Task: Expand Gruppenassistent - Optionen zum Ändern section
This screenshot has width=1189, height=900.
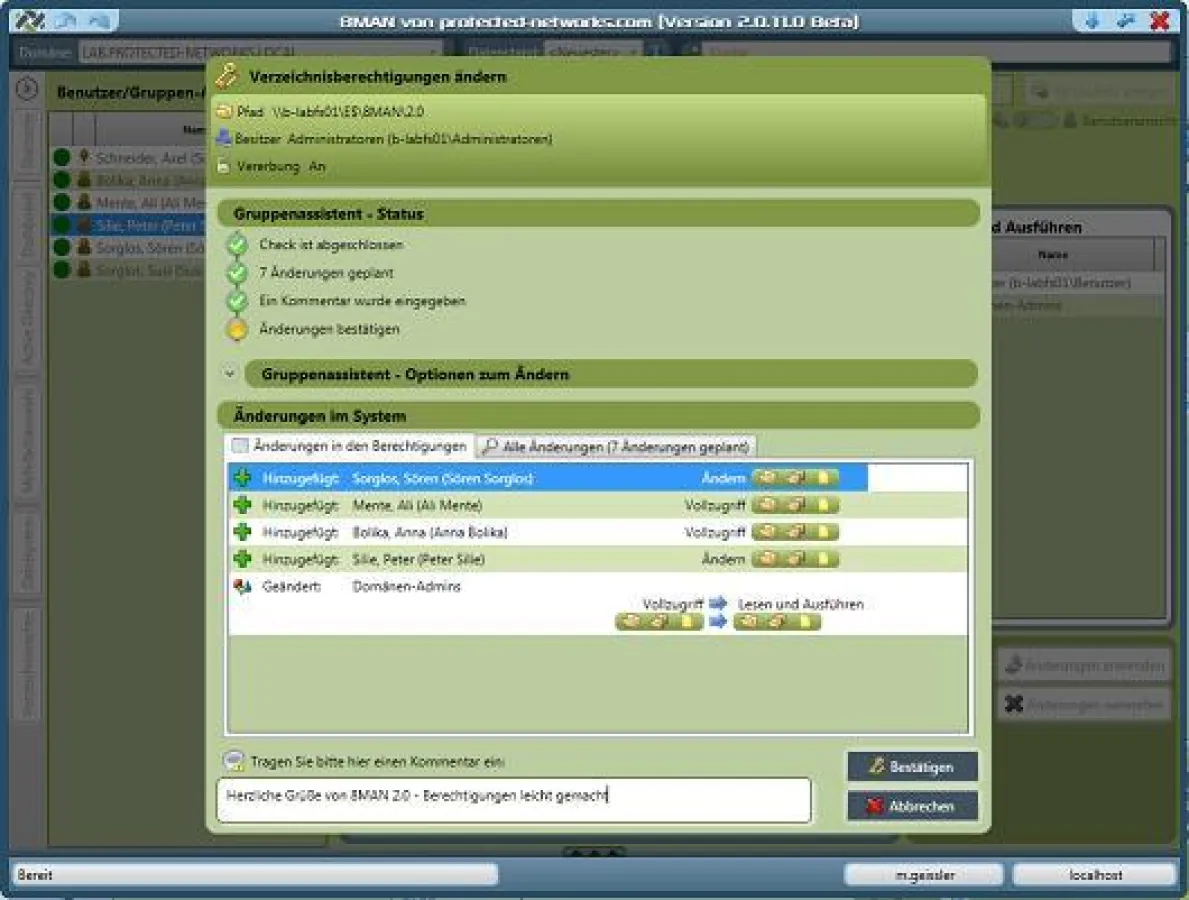Action: (231, 374)
